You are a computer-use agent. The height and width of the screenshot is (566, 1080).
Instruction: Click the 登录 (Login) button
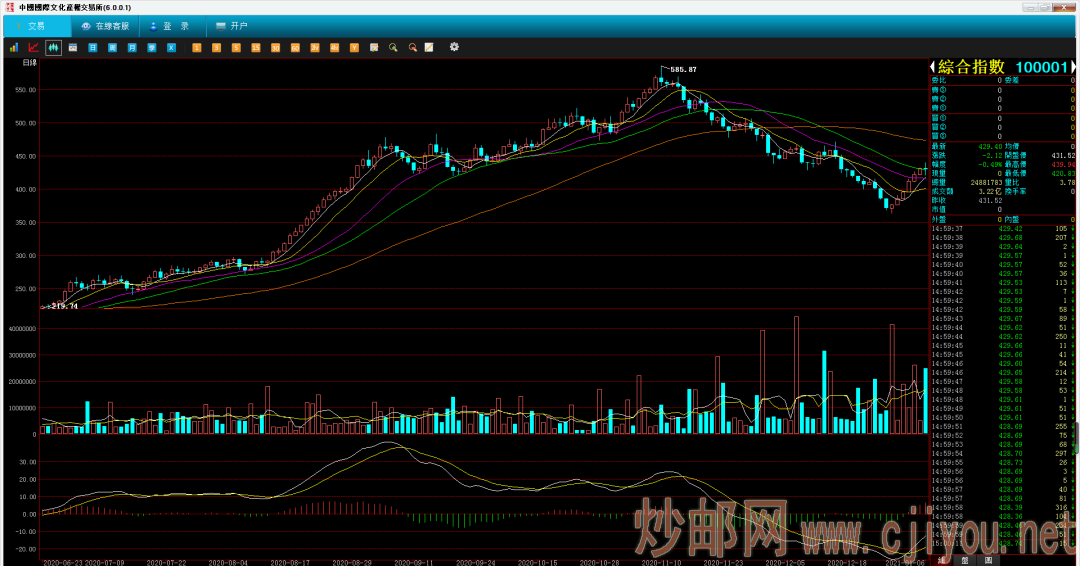pos(170,26)
